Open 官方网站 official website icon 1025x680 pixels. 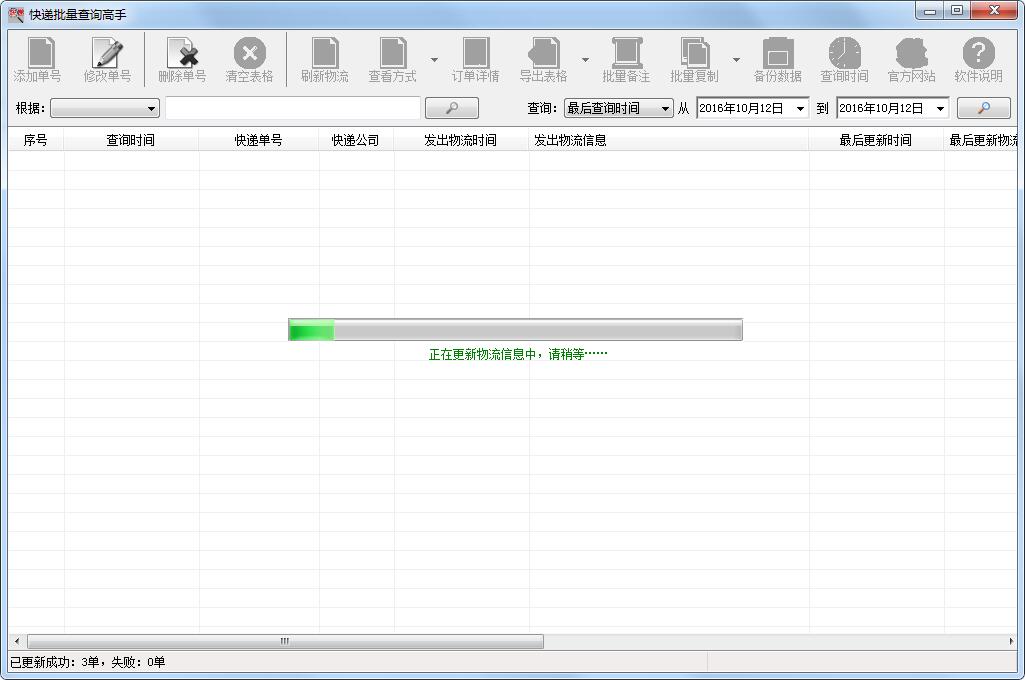click(x=911, y=52)
